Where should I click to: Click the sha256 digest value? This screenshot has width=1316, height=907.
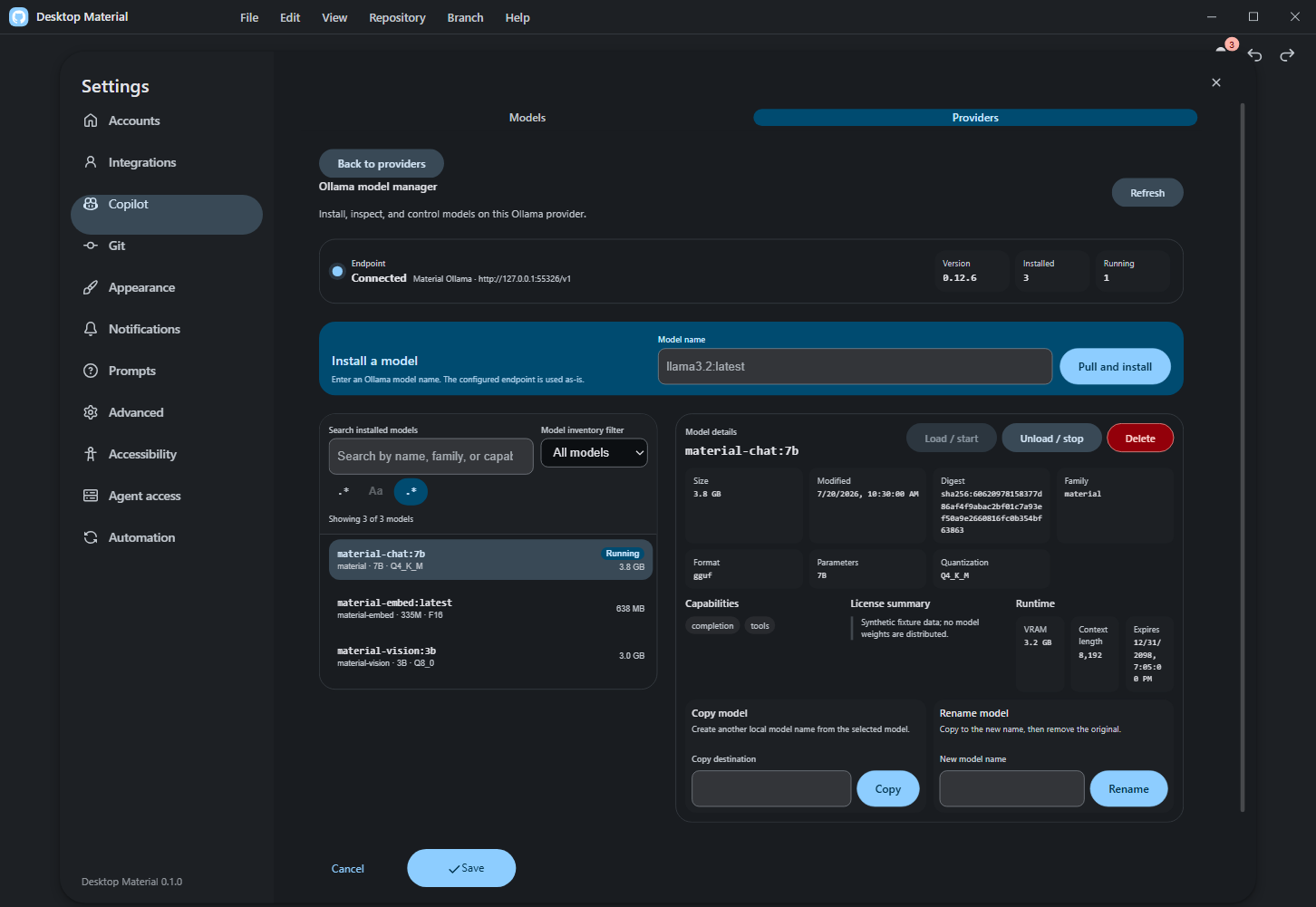coord(992,512)
